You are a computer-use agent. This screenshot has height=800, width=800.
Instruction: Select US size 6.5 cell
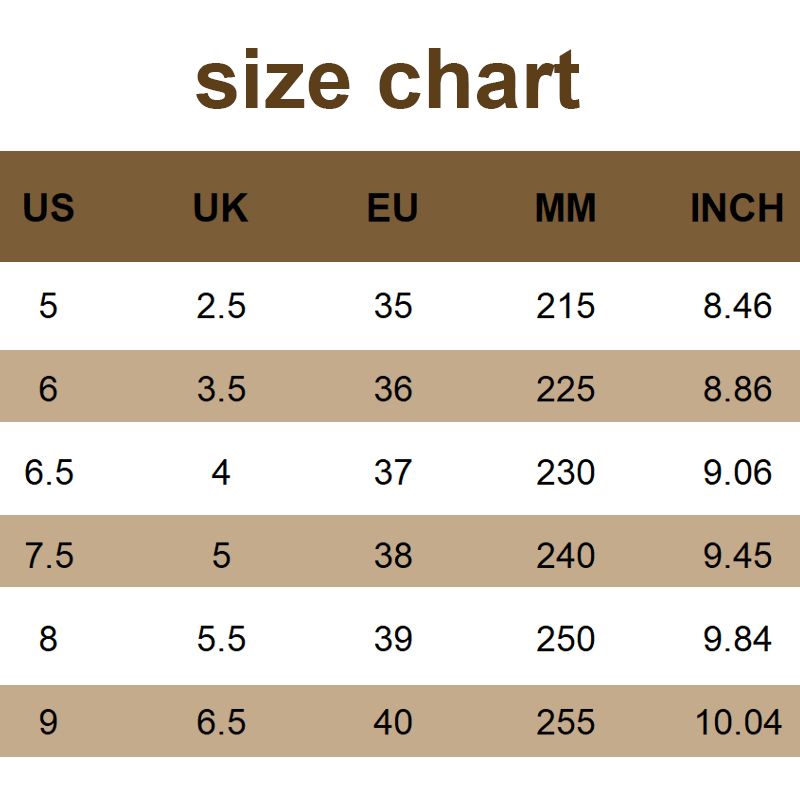point(49,472)
